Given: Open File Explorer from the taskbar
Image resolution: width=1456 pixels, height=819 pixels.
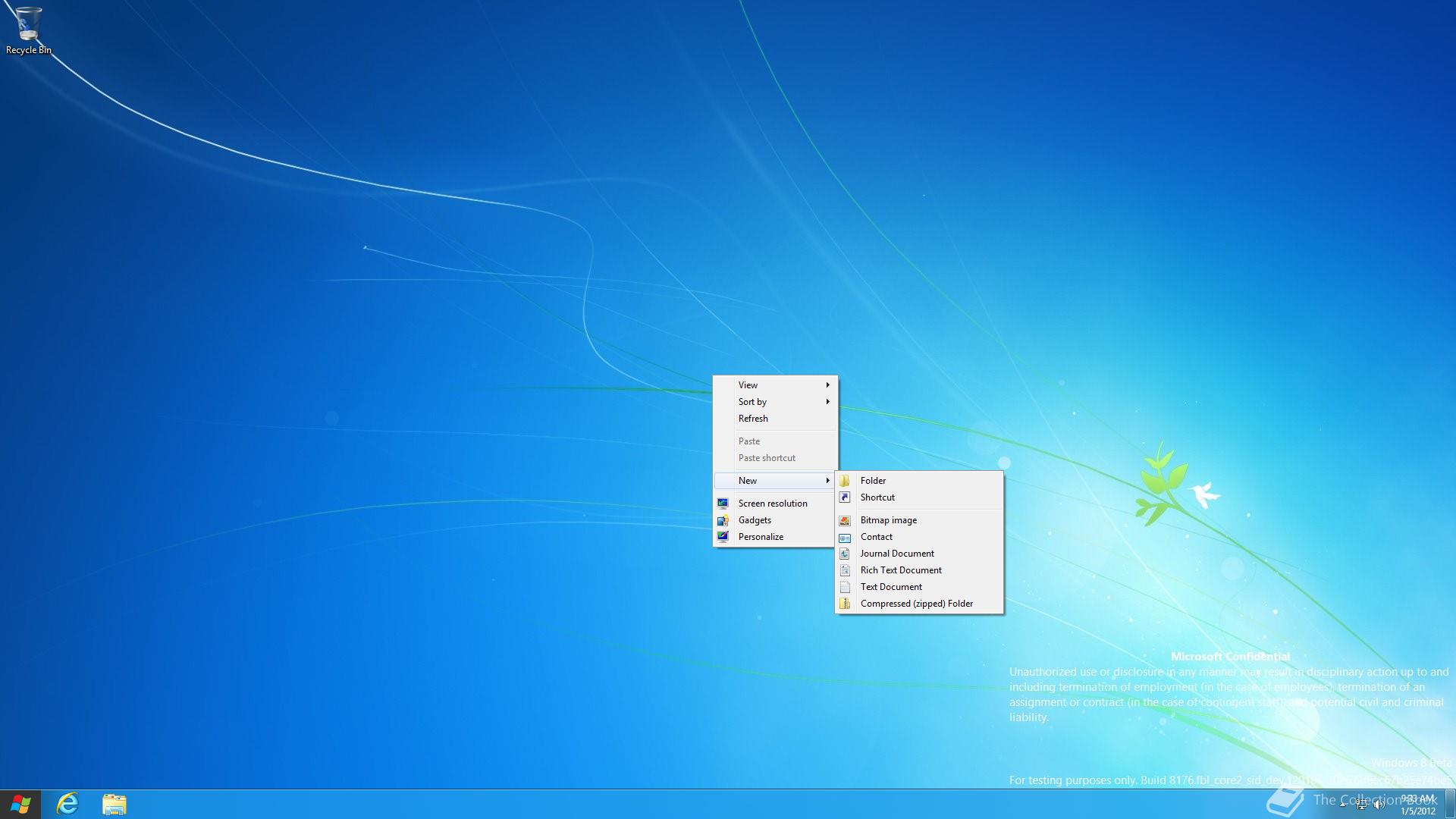Looking at the screenshot, I should tap(115, 804).
